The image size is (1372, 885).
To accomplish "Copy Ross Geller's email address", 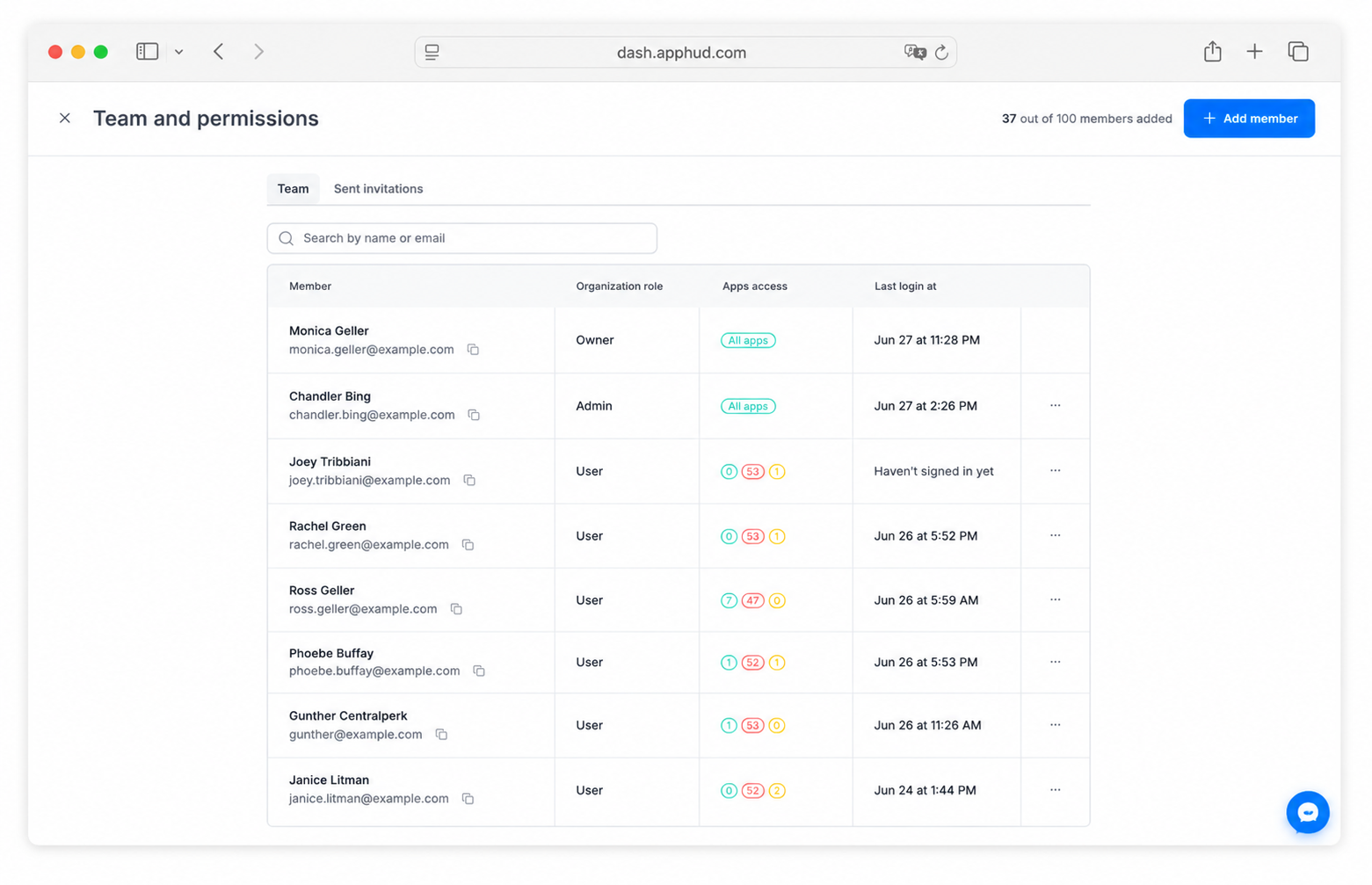I will click(x=456, y=609).
